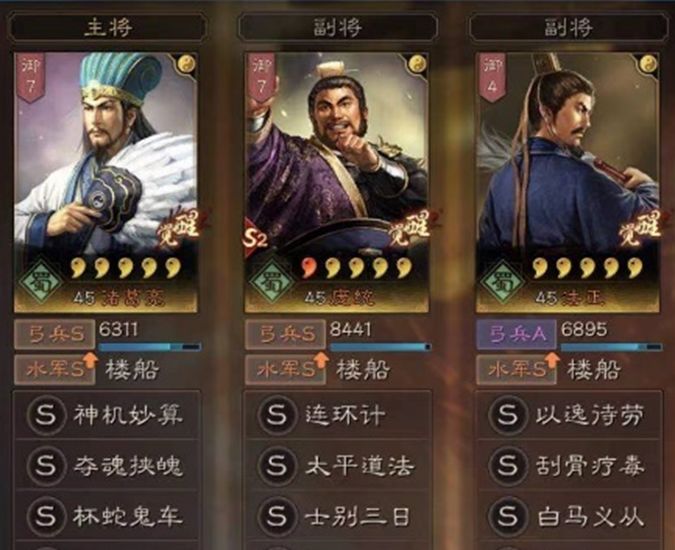675x550 pixels.
Task: Open the 神机妙算 skill entry
Action: tap(107, 414)
